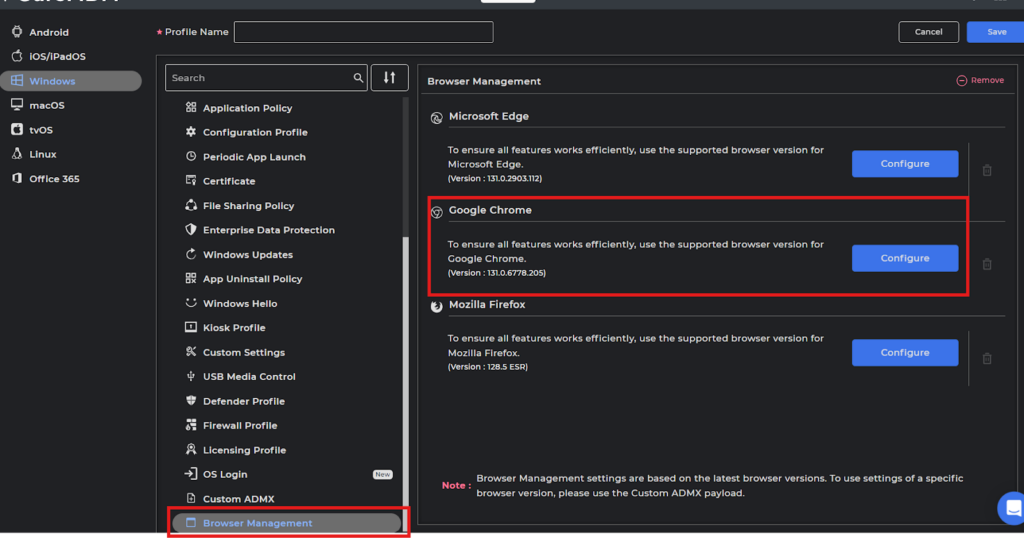Viewport: 1024px width, 538px height.
Task: Remove the Browser Management payload
Action: point(980,80)
